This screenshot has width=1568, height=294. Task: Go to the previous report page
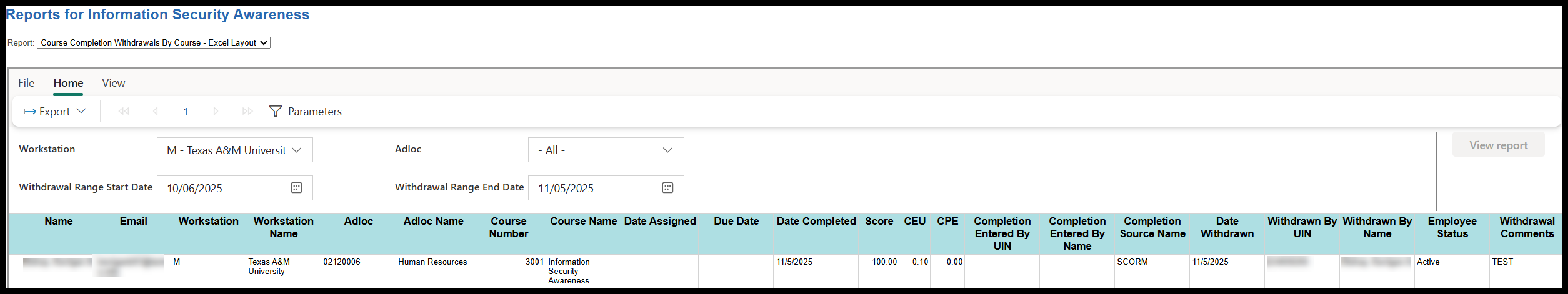pyautogui.click(x=155, y=111)
